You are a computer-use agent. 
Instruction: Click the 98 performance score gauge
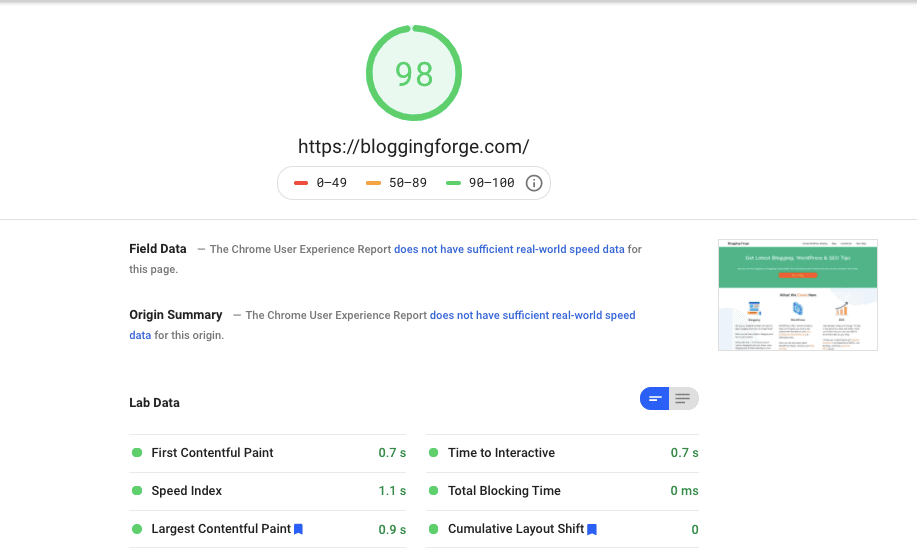(414, 73)
